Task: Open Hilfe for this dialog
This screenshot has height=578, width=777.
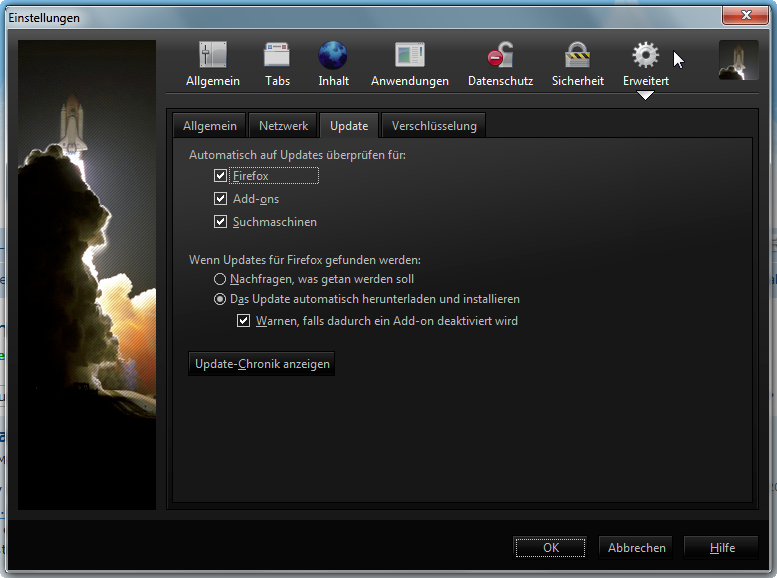Action: click(722, 548)
